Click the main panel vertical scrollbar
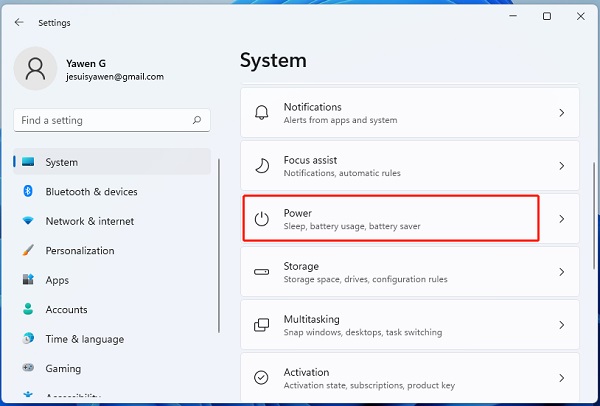The width and height of the screenshot is (600, 406). tap(594, 215)
